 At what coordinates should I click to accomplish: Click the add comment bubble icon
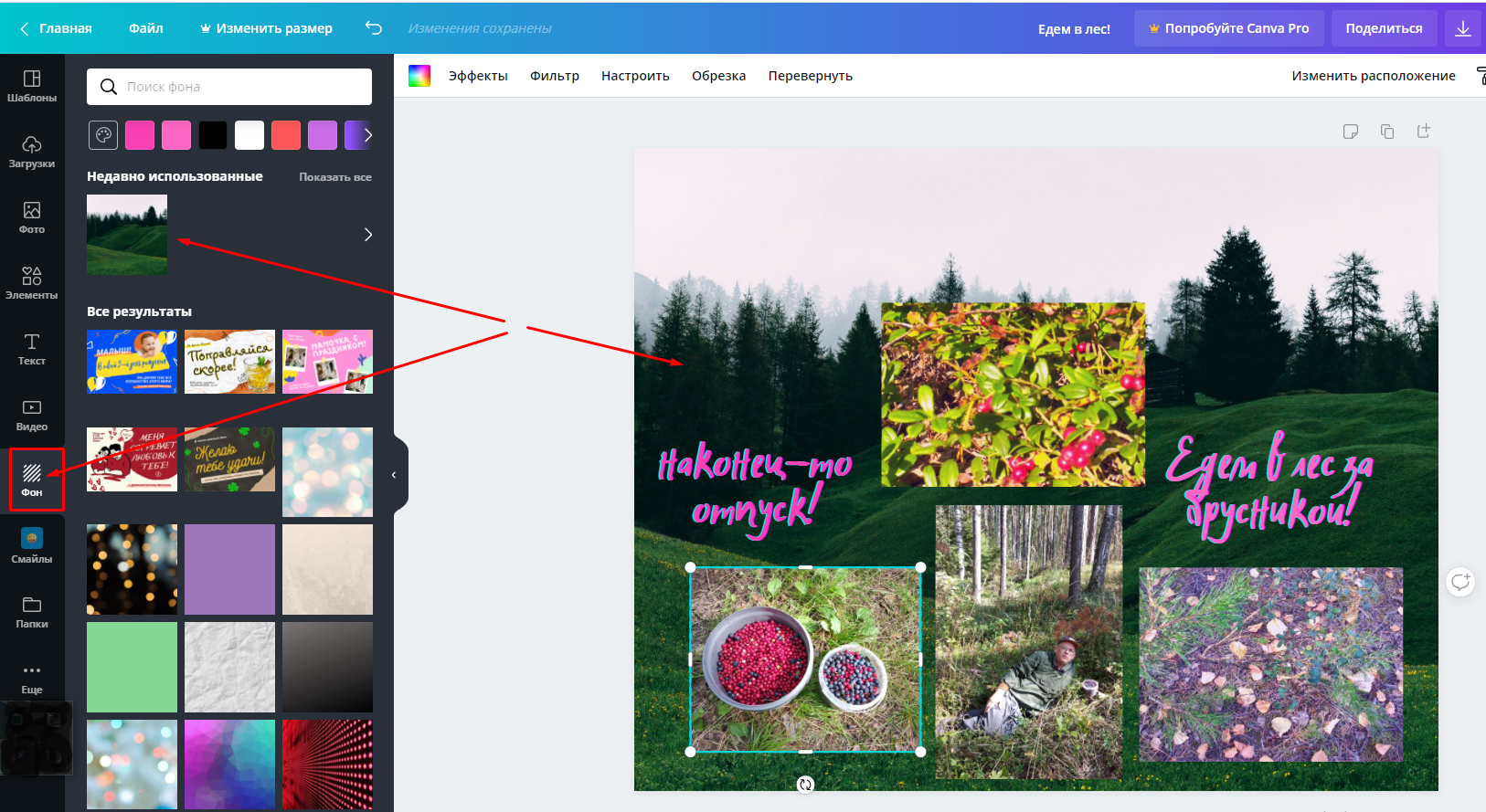click(1460, 581)
